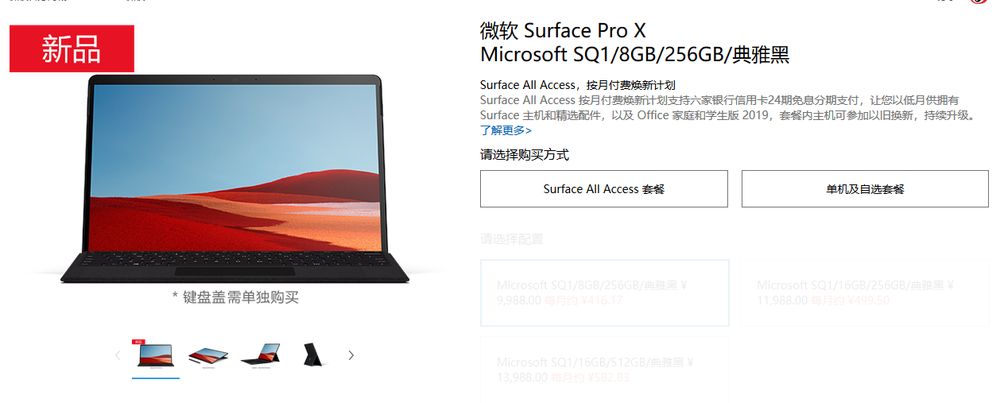The height and width of the screenshot is (403, 1000).
Task: Click the 请选择购买方式 heading
Action: (x=524, y=154)
